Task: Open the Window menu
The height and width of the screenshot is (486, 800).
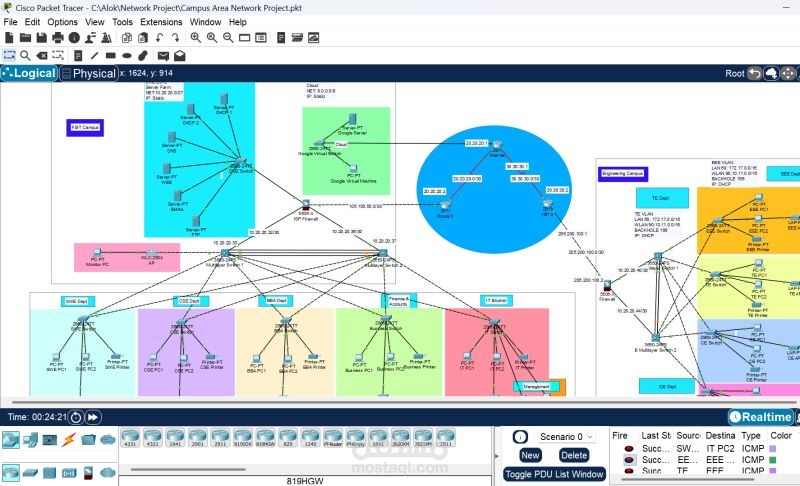Action: pos(205,22)
